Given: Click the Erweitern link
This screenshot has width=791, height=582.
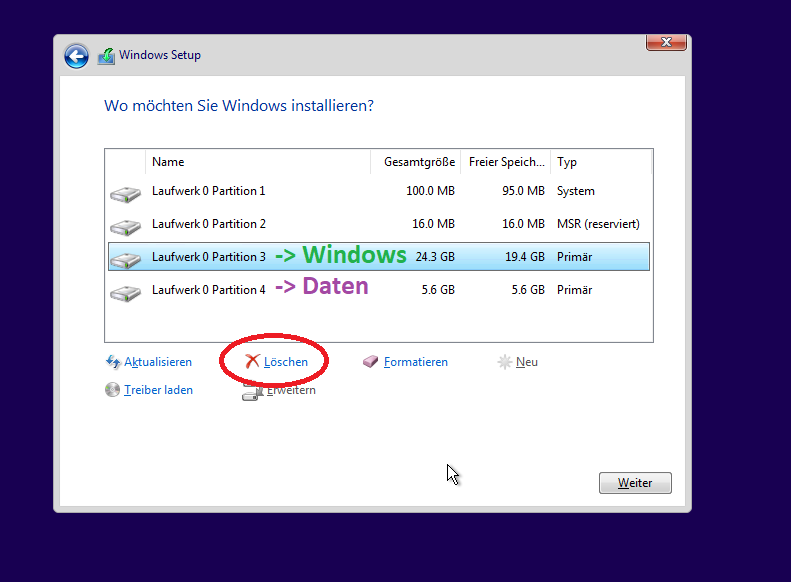Looking at the screenshot, I should [x=291, y=390].
